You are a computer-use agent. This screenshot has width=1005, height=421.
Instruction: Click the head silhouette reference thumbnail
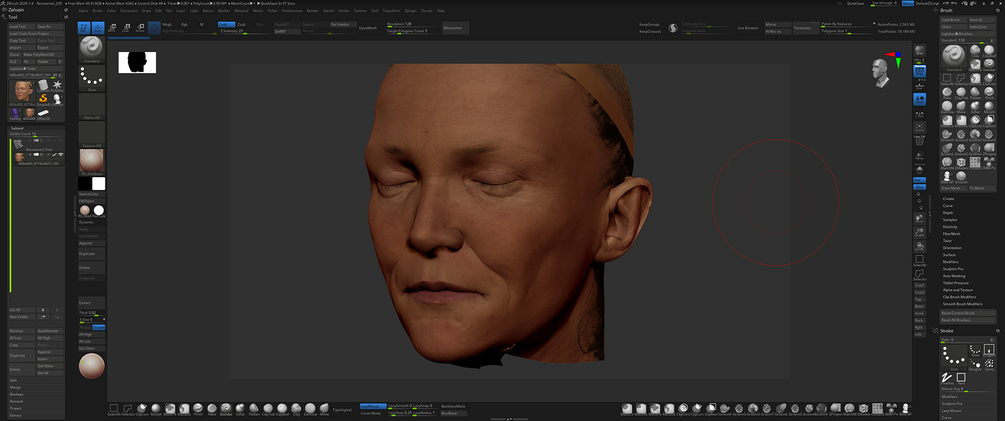point(137,62)
